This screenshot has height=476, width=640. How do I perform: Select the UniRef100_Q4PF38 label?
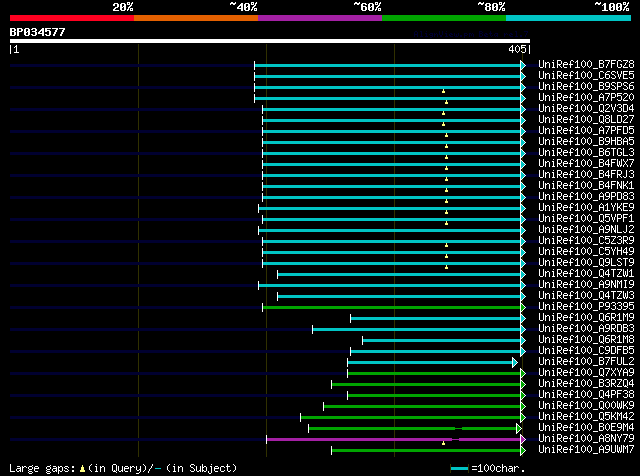point(586,395)
